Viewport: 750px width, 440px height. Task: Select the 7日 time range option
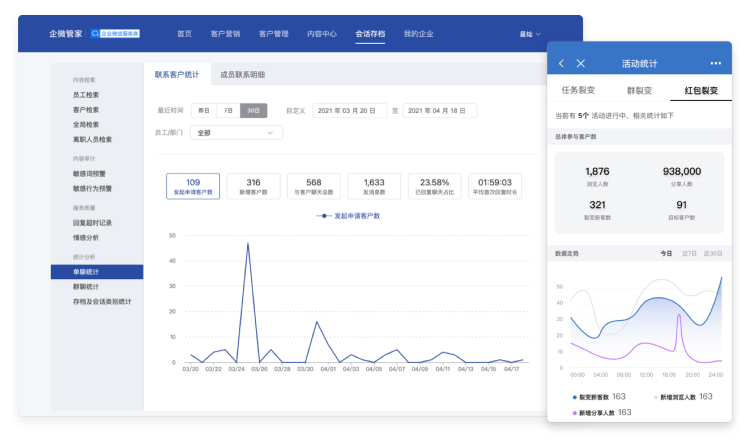click(229, 110)
